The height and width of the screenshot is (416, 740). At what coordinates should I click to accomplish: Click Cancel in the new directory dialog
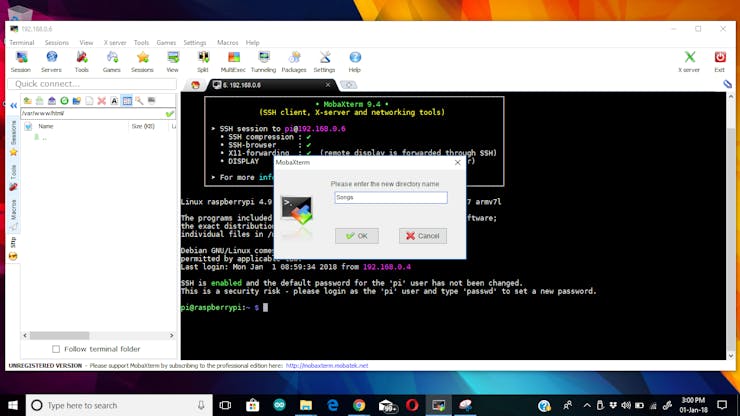coord(423,236)
